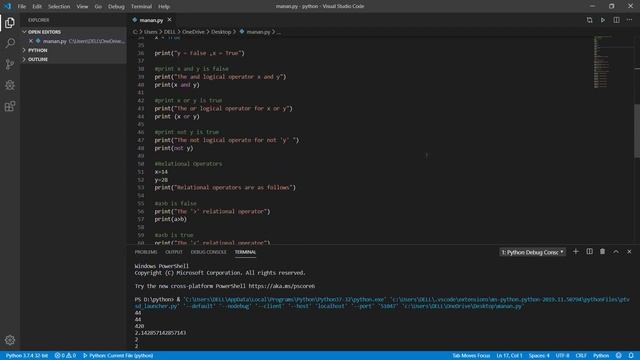
Task: Split the terminal panel
Action: tap(589, 252)
